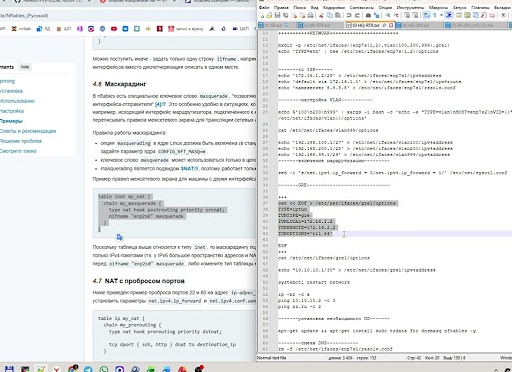Screen dimensions: 512x372
Task: Open the Плагины menu in Notepad++
Action: (480, 7)
